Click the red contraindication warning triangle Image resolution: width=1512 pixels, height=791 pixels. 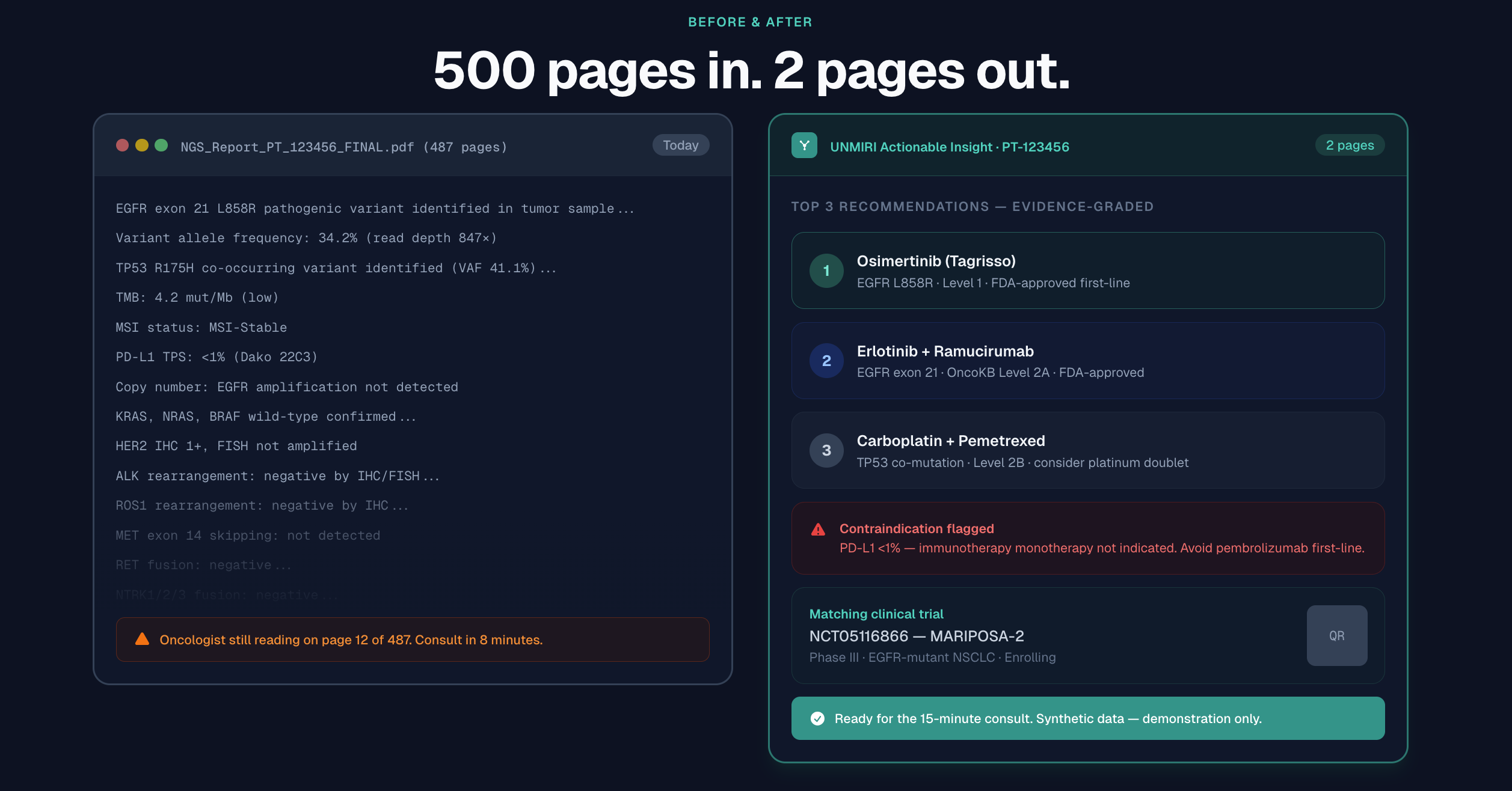pyautogui.click(x=818, y=530)
